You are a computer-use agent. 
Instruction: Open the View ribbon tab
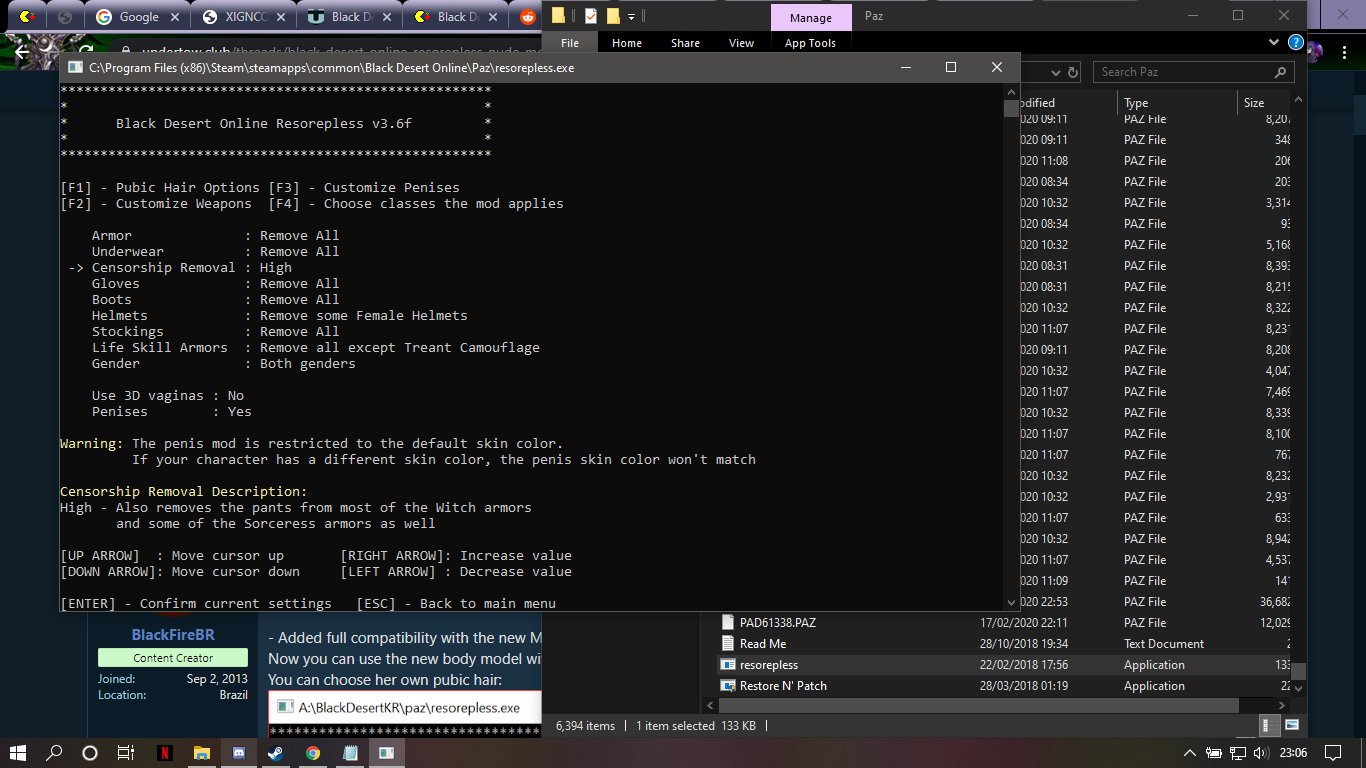(741, 43)
